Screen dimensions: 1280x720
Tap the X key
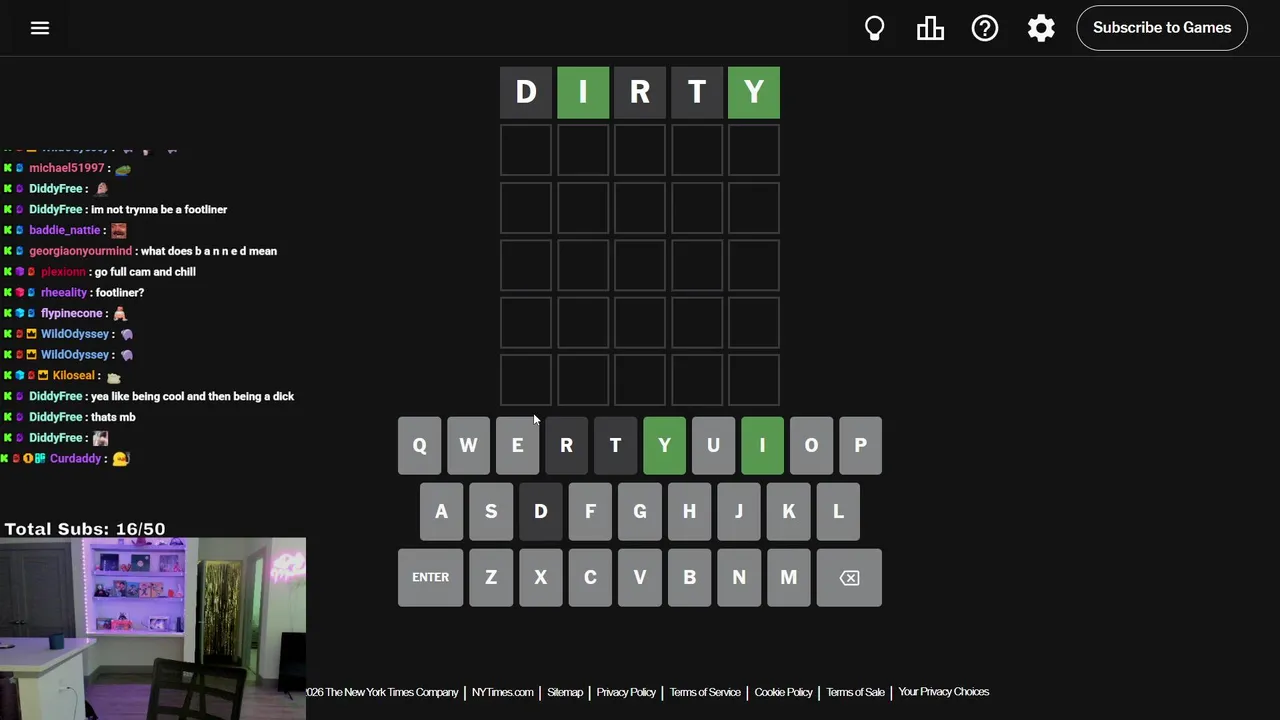coord(541,578)
